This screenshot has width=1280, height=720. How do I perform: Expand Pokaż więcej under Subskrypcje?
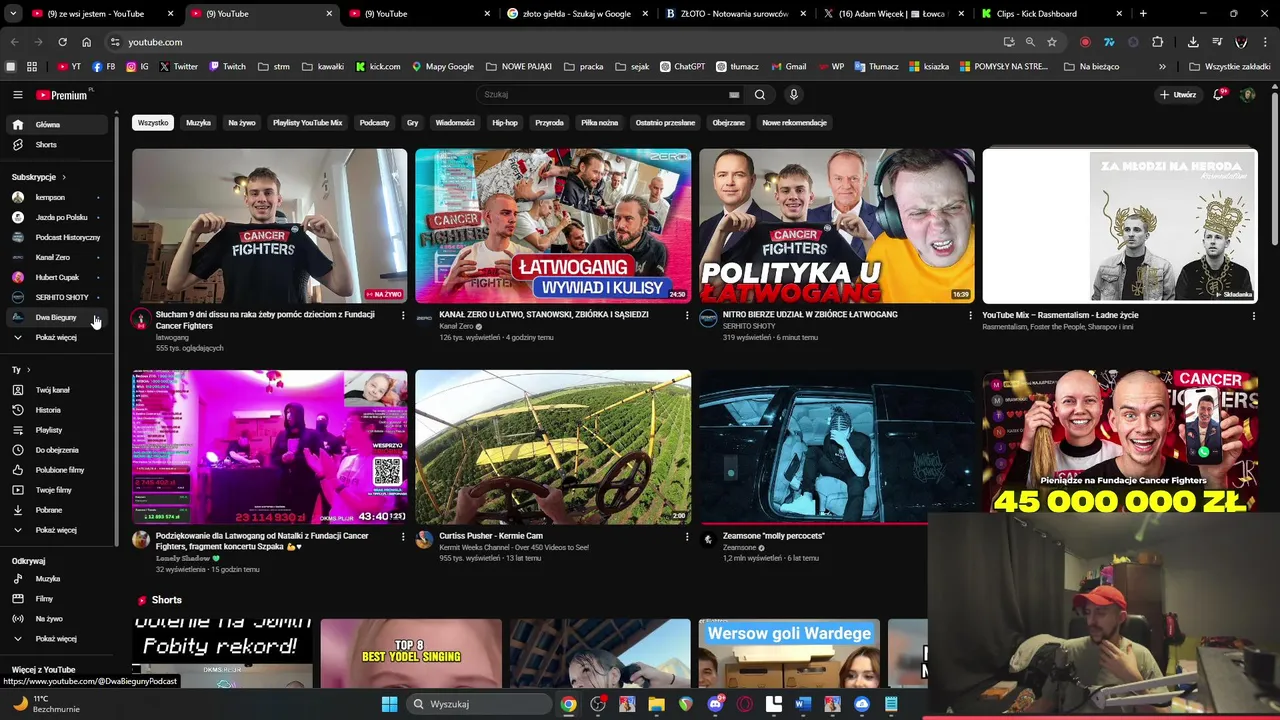point(56,338)
